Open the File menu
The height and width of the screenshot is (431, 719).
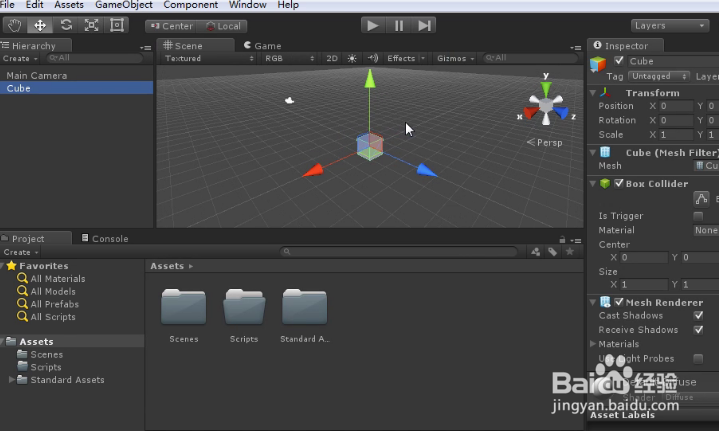7,5
